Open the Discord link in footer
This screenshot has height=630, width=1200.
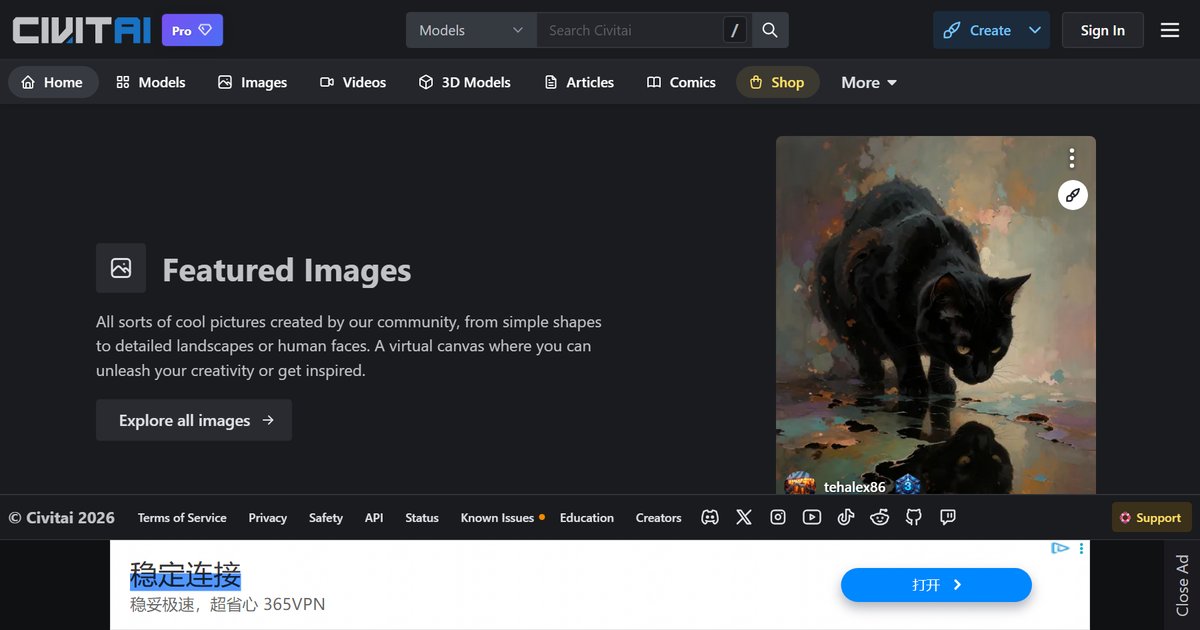pyautogui.click(x=710, y=517)
